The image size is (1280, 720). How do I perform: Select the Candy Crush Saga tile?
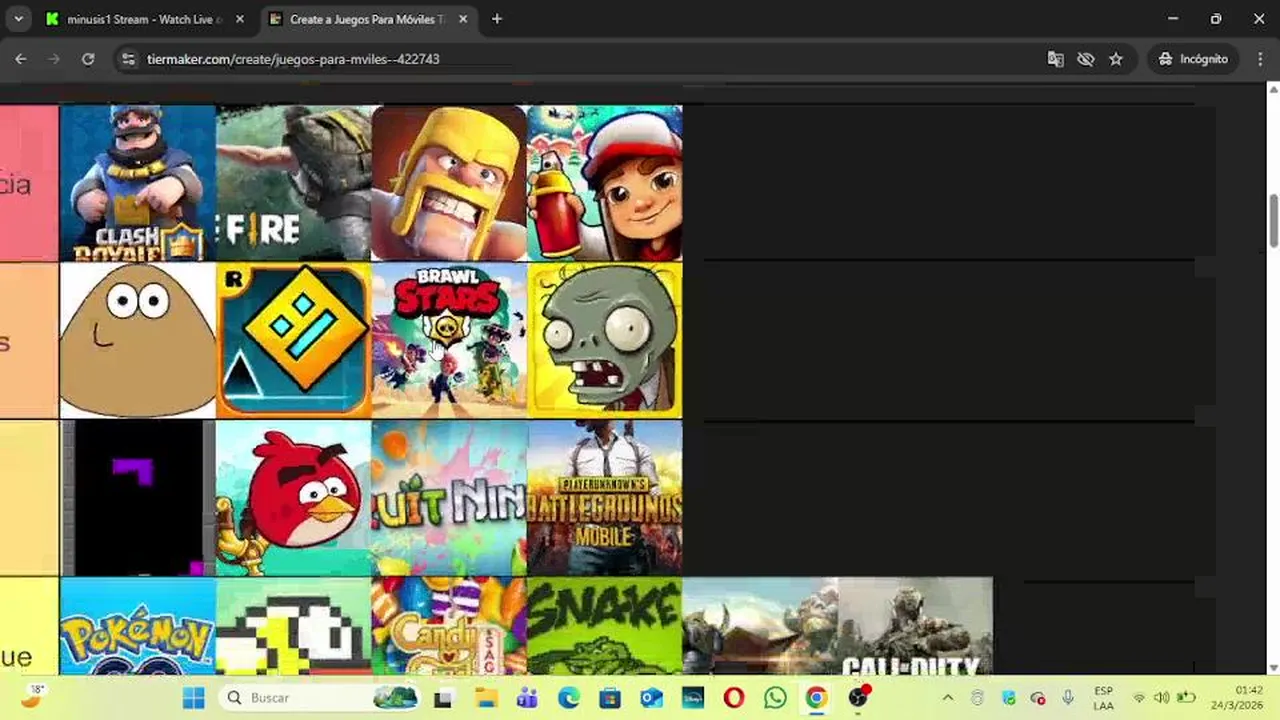[449, 626]
